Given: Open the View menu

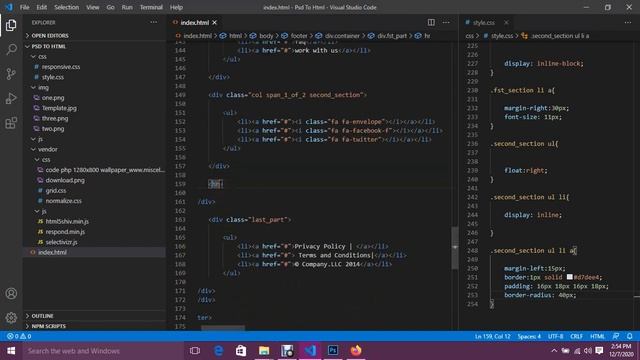Looking at the screenshot, I should tap(93, 7).
